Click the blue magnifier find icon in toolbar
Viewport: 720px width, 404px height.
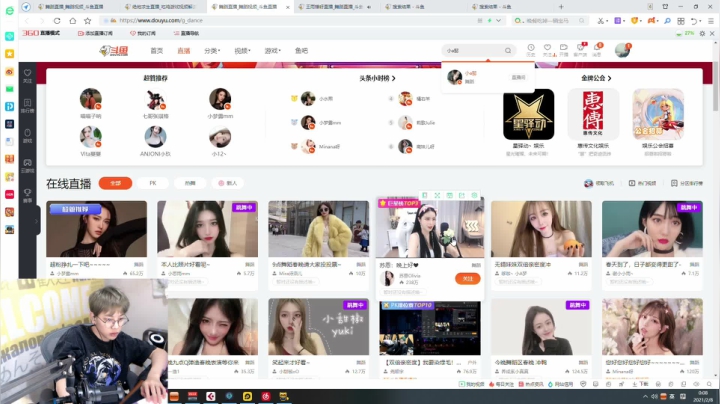point(667,21)
